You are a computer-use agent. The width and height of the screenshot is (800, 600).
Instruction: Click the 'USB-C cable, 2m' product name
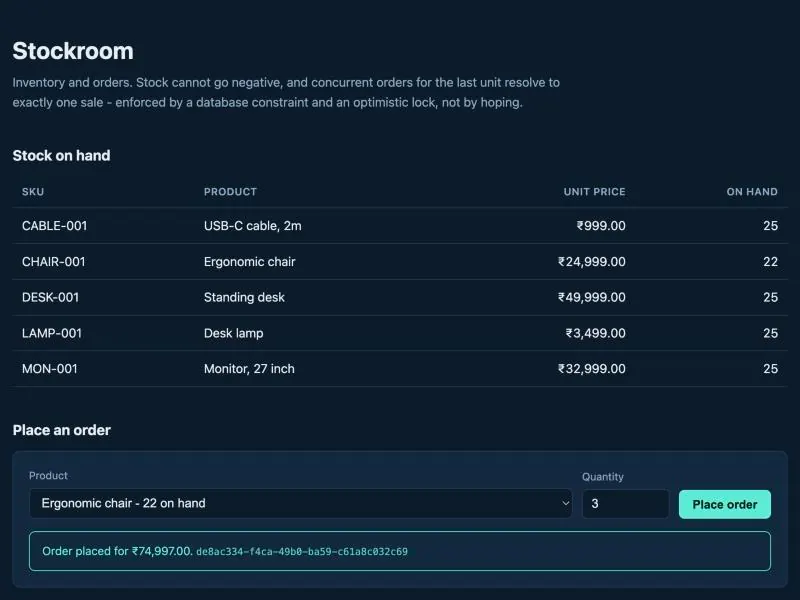253,226
